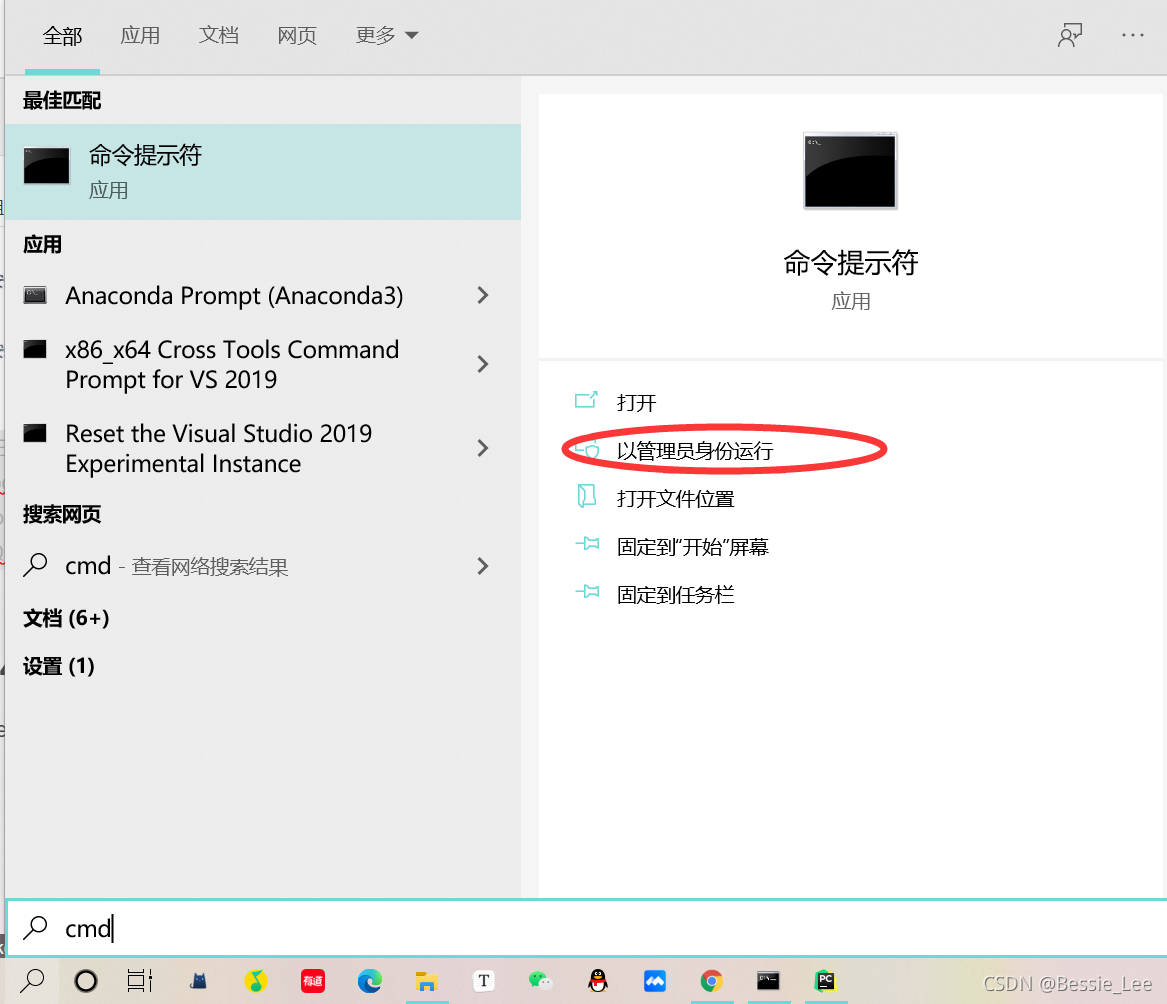The image size is (1167, 1004).
Task: Click the large 命令提示符 preview icon
Action: (850, 170)
